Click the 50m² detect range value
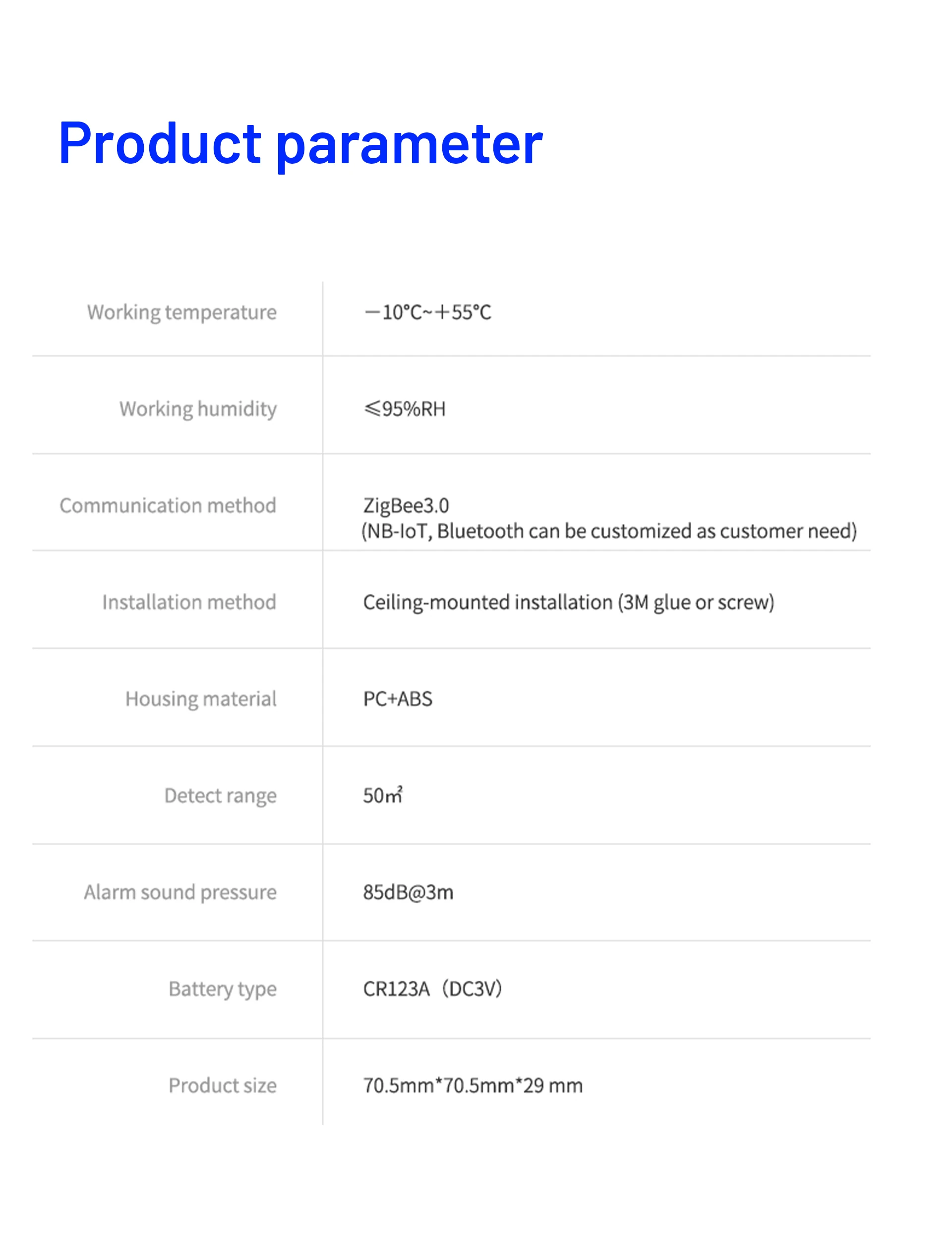The image size is (952, 1253). [383, 795]
